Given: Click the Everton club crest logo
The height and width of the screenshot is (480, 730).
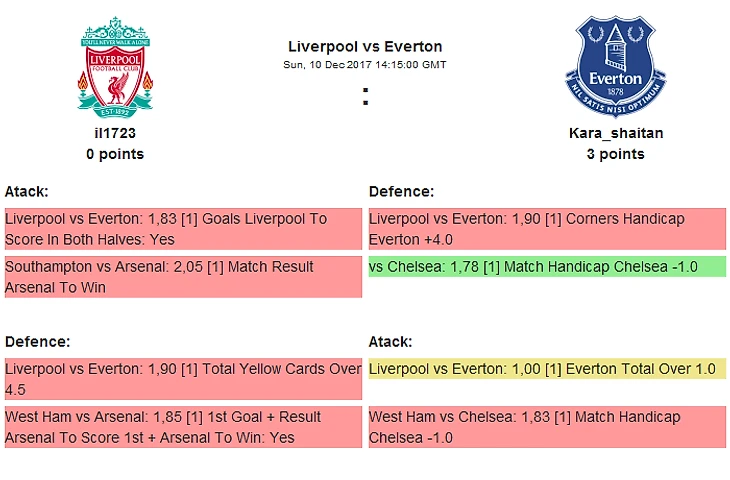Looking at the screenshot, I should 615,66.
